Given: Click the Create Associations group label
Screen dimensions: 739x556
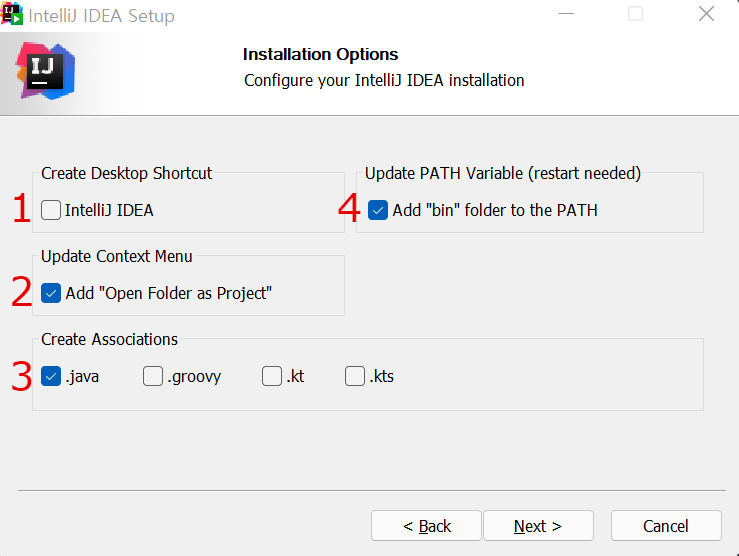Looking at the screenshot, I should point(109,339).
